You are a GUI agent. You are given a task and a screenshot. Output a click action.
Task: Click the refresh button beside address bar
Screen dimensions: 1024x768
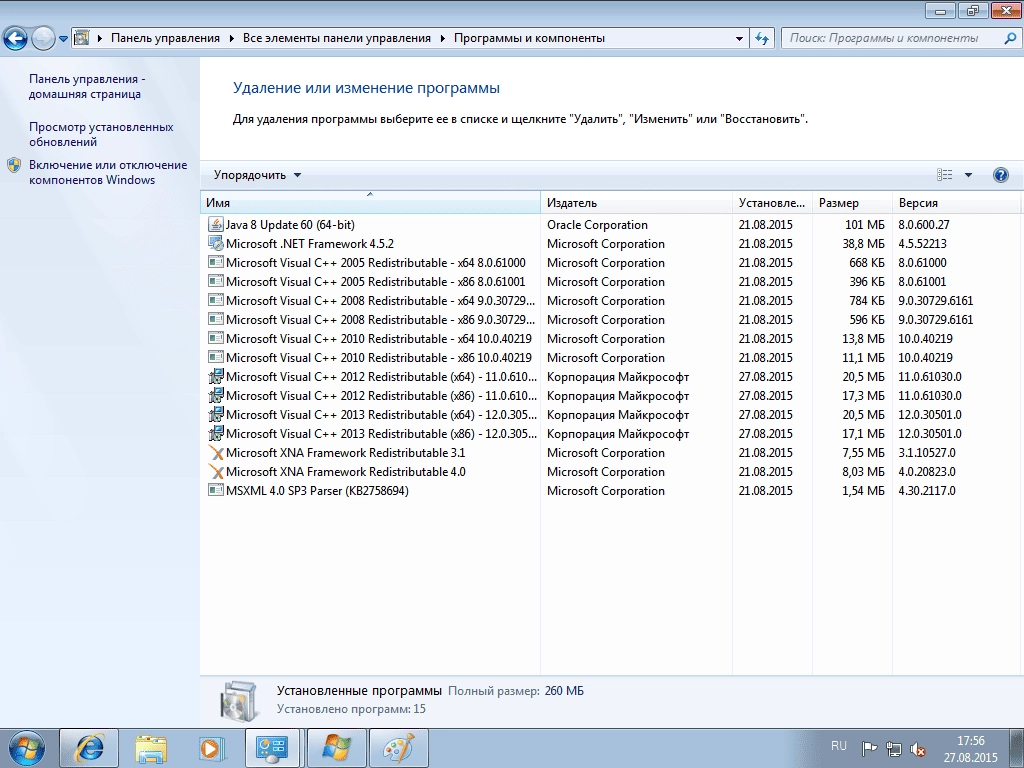click(761, 38)
